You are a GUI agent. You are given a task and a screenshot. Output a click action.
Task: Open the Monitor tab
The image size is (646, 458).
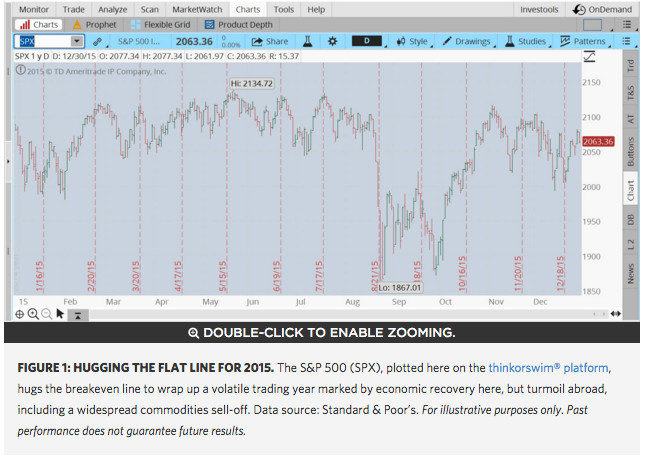pyautogui.click(x=33, y=9)
